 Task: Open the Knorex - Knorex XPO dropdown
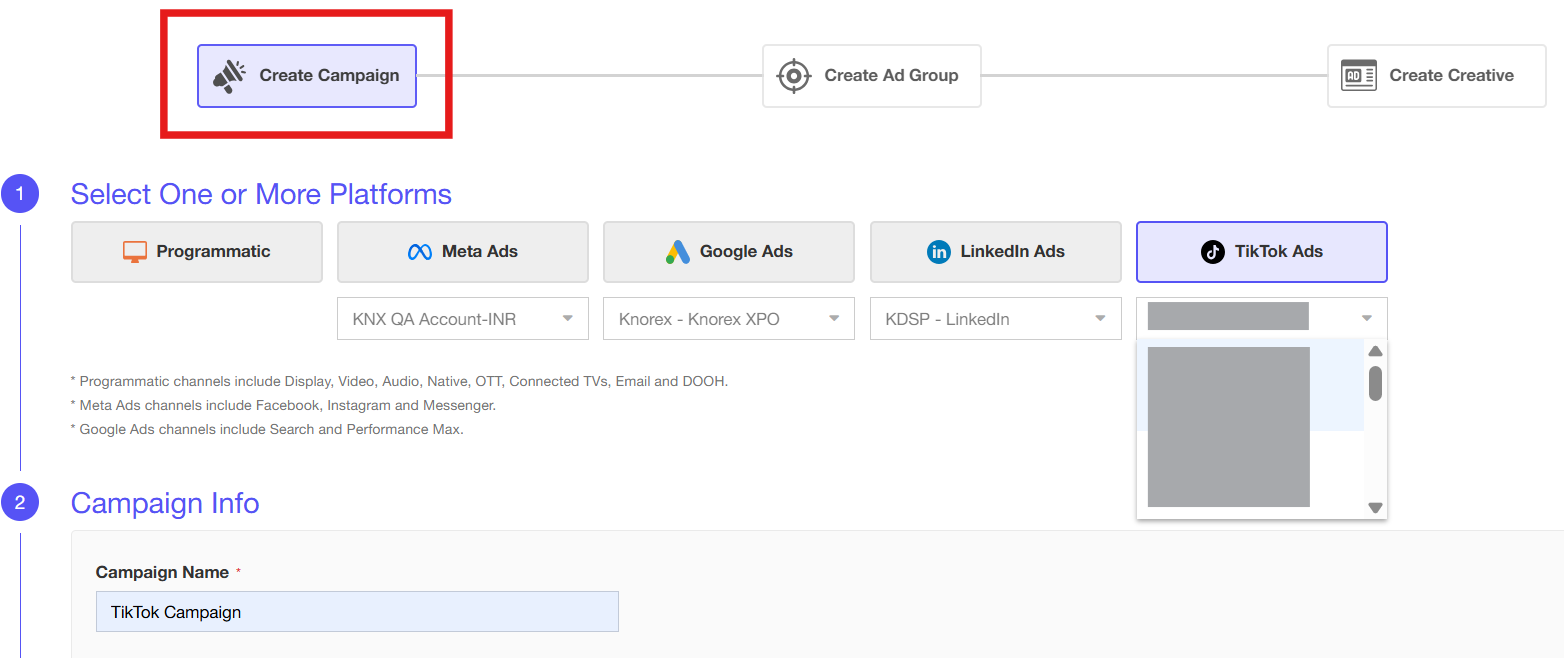(x=729, y=319)
